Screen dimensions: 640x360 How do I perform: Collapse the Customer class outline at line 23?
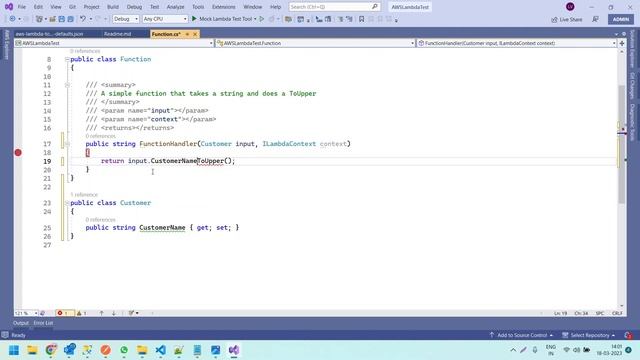point(67,203)
